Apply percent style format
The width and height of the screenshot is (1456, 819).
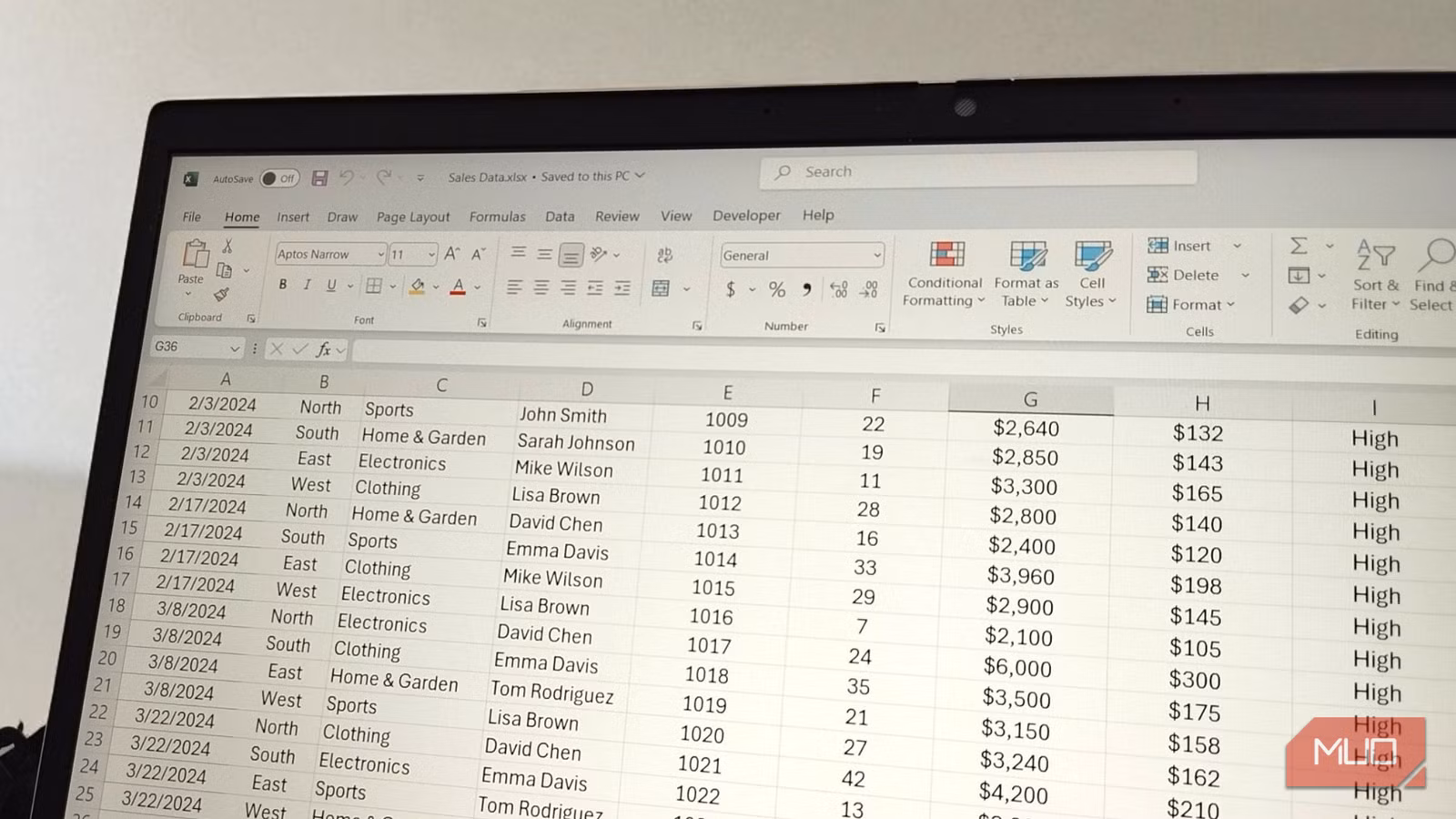point(776,289)
